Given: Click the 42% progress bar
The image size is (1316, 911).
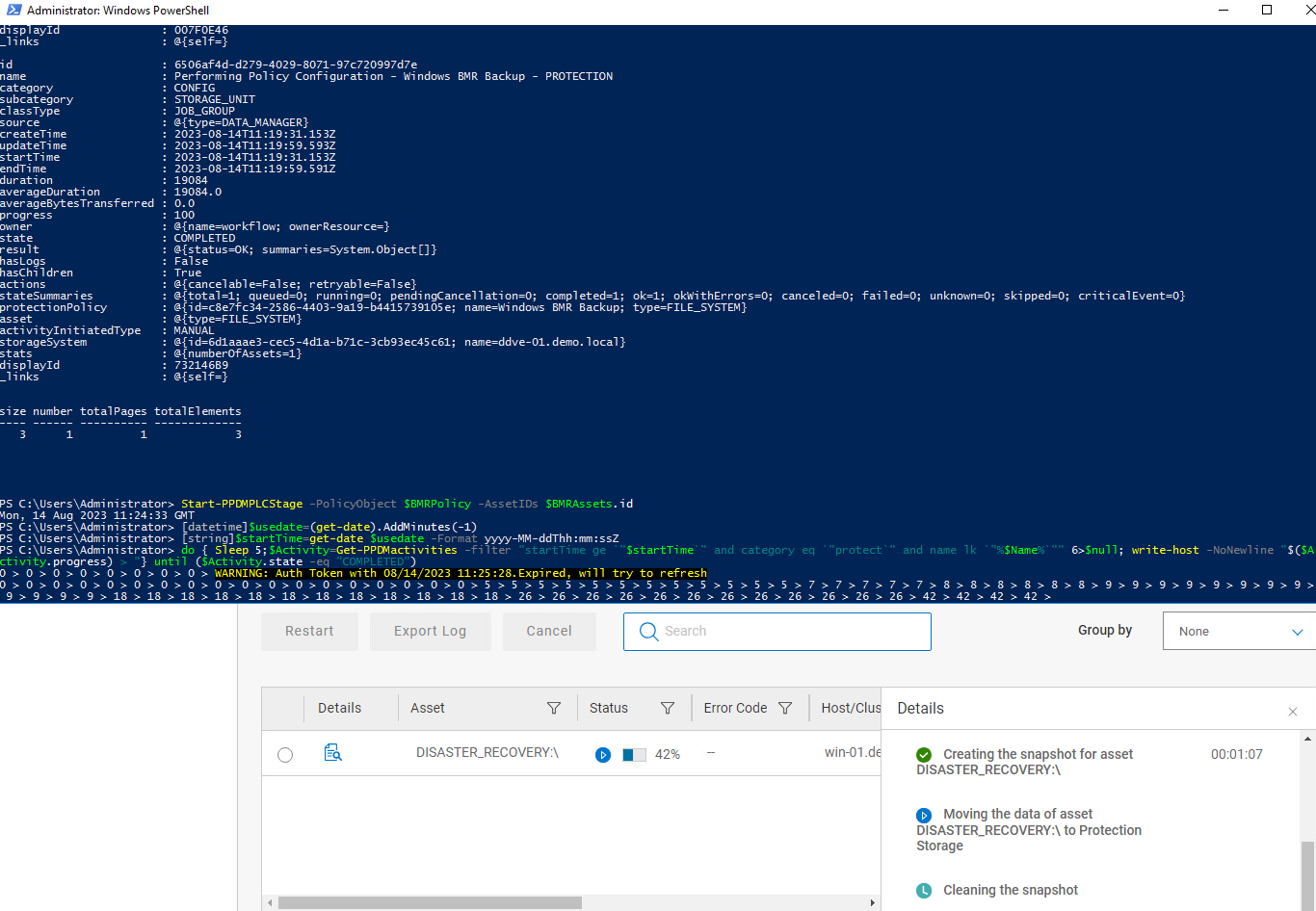Looking at the screenshot, I should coord(635,755).
